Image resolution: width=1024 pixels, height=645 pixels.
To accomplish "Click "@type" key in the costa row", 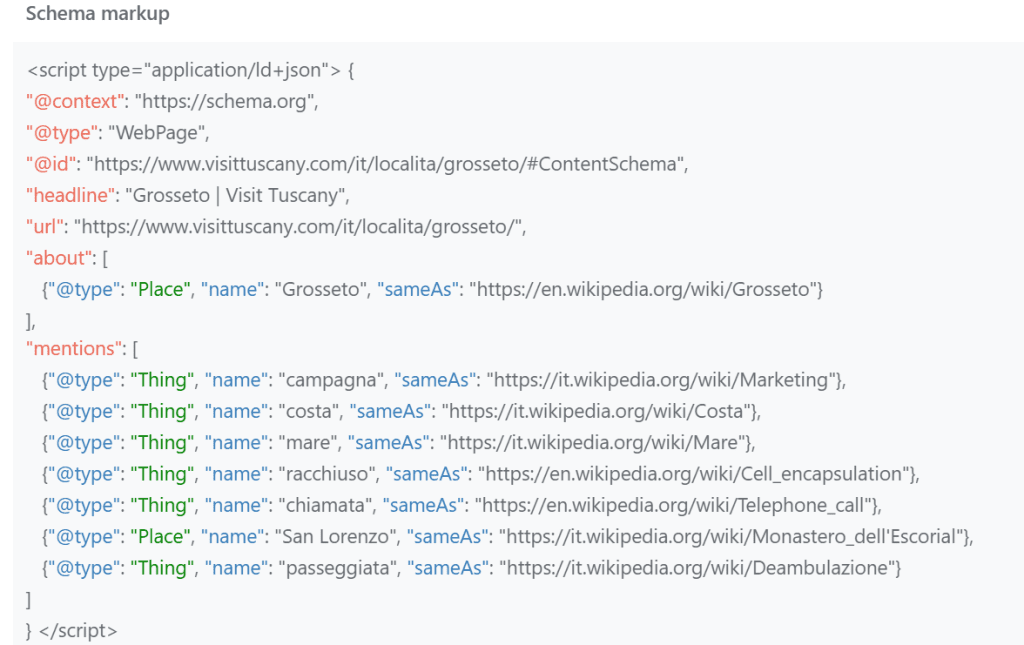I will (84, 411).
